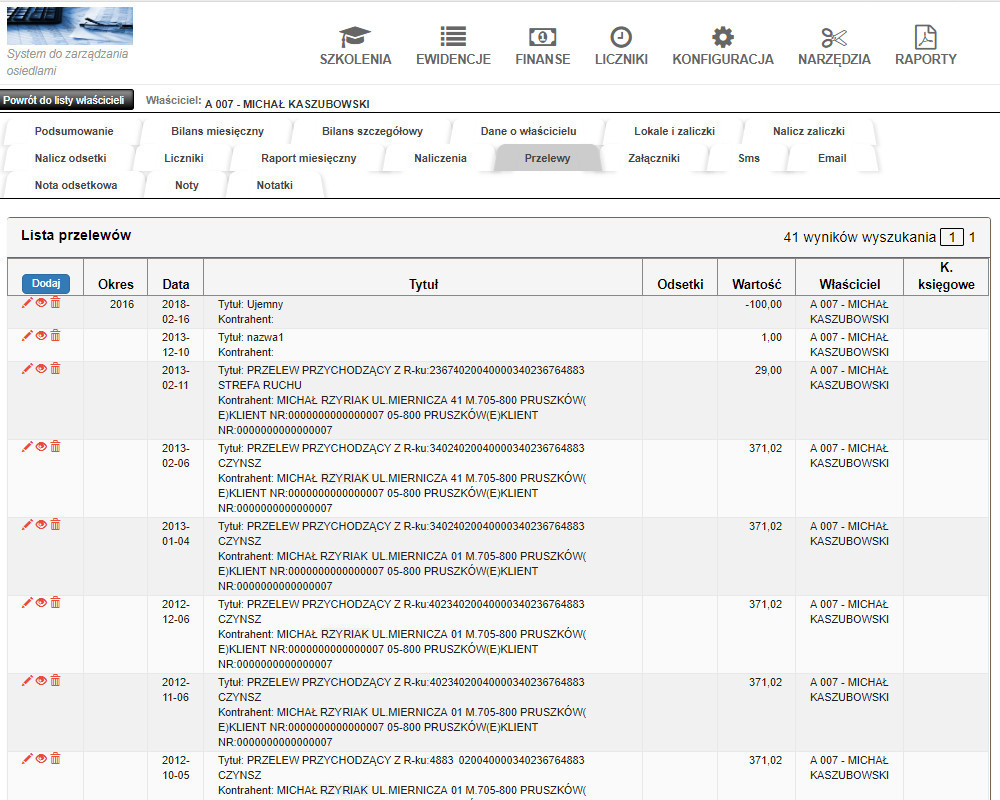View the CZYNSZ transfer dated 2012-10-05

(41, 759)
